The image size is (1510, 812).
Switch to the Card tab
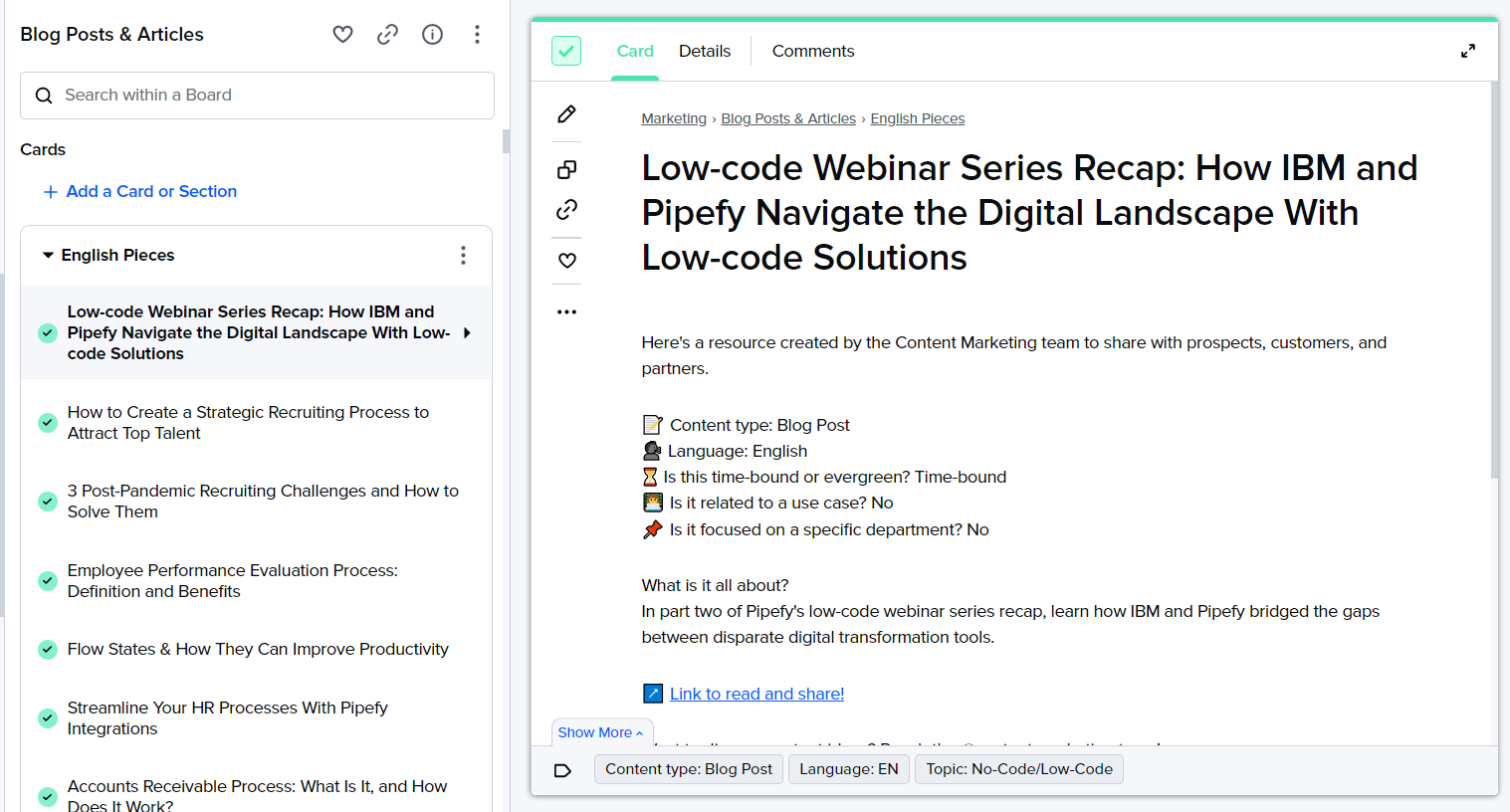pyautogui.click(x=635, y=52)
